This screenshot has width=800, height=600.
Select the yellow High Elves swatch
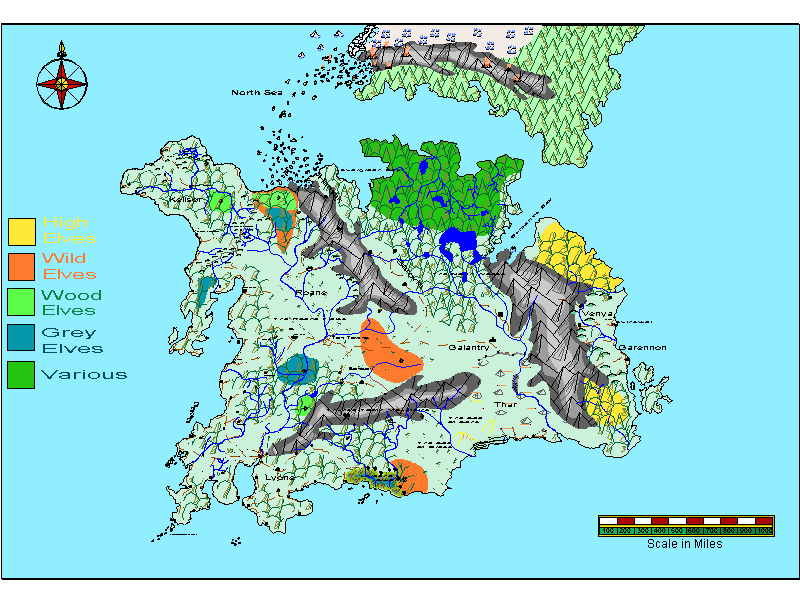[22, 232]
